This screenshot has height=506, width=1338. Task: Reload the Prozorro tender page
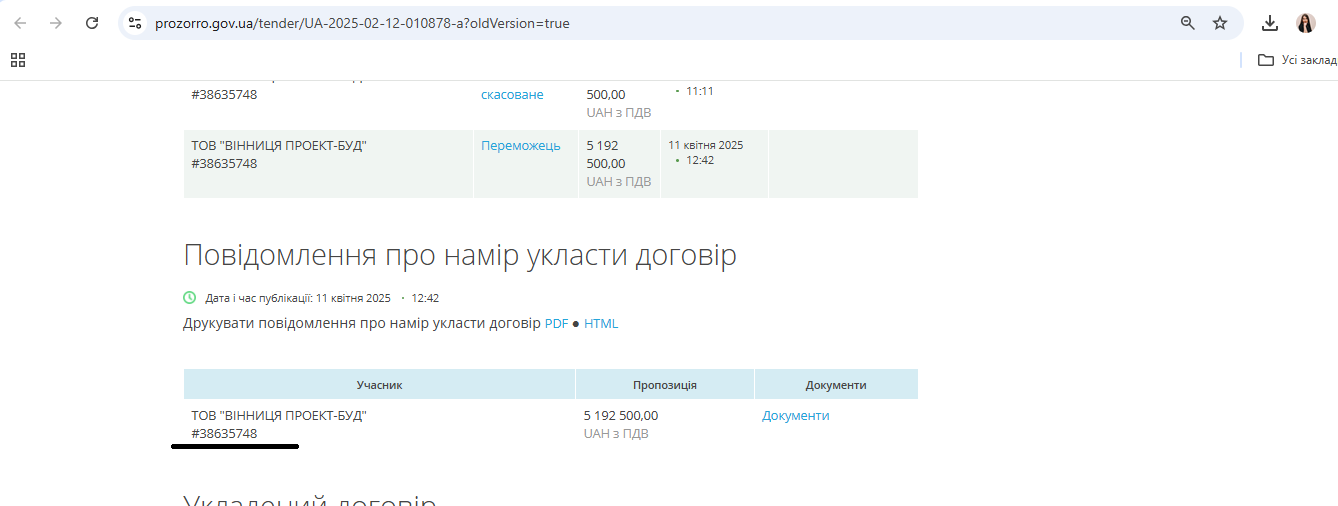pos(92,23)
